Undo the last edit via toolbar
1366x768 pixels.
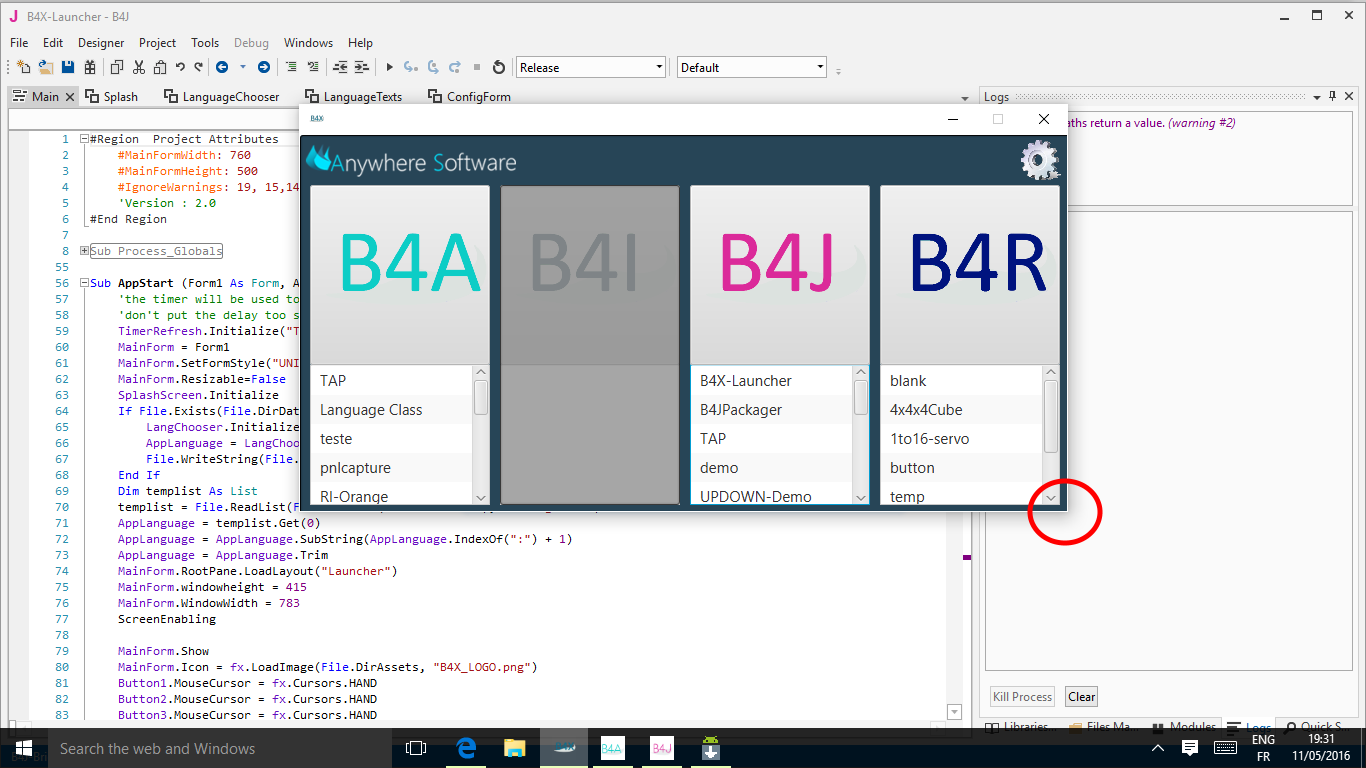pos(180,67)
